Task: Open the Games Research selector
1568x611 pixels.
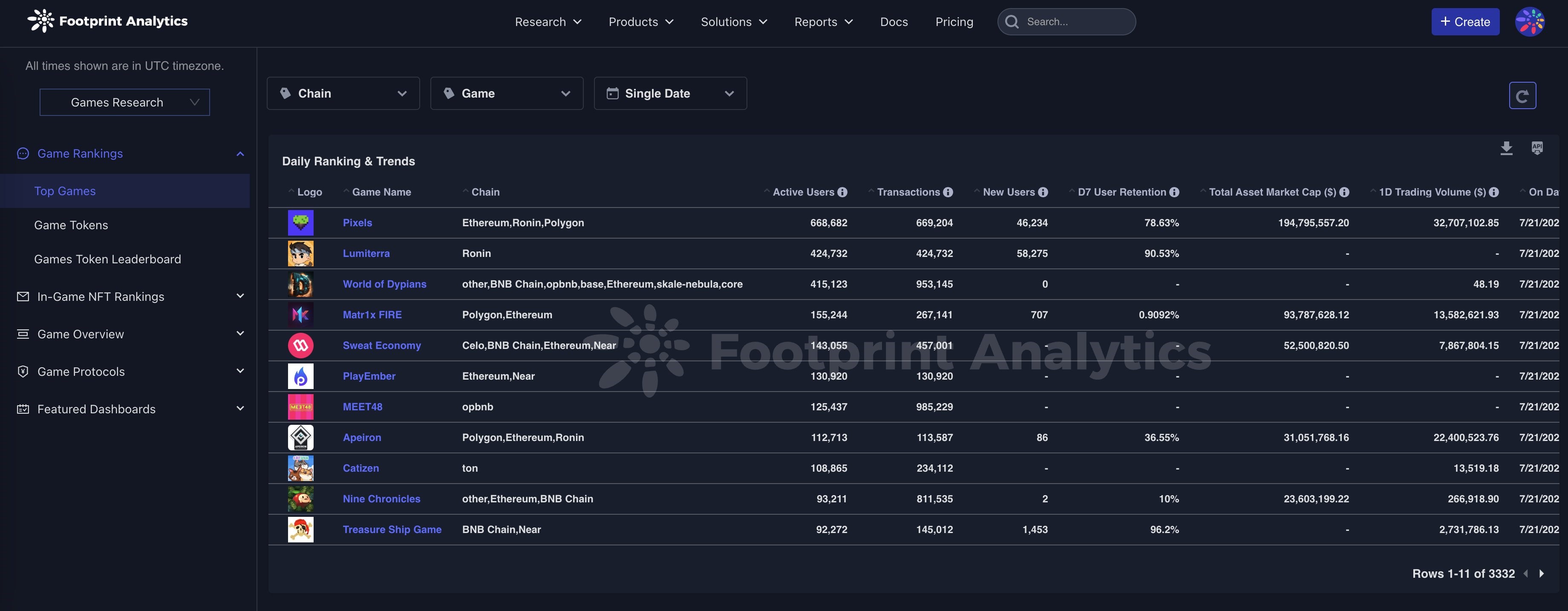Action: [x=125, y=102]
